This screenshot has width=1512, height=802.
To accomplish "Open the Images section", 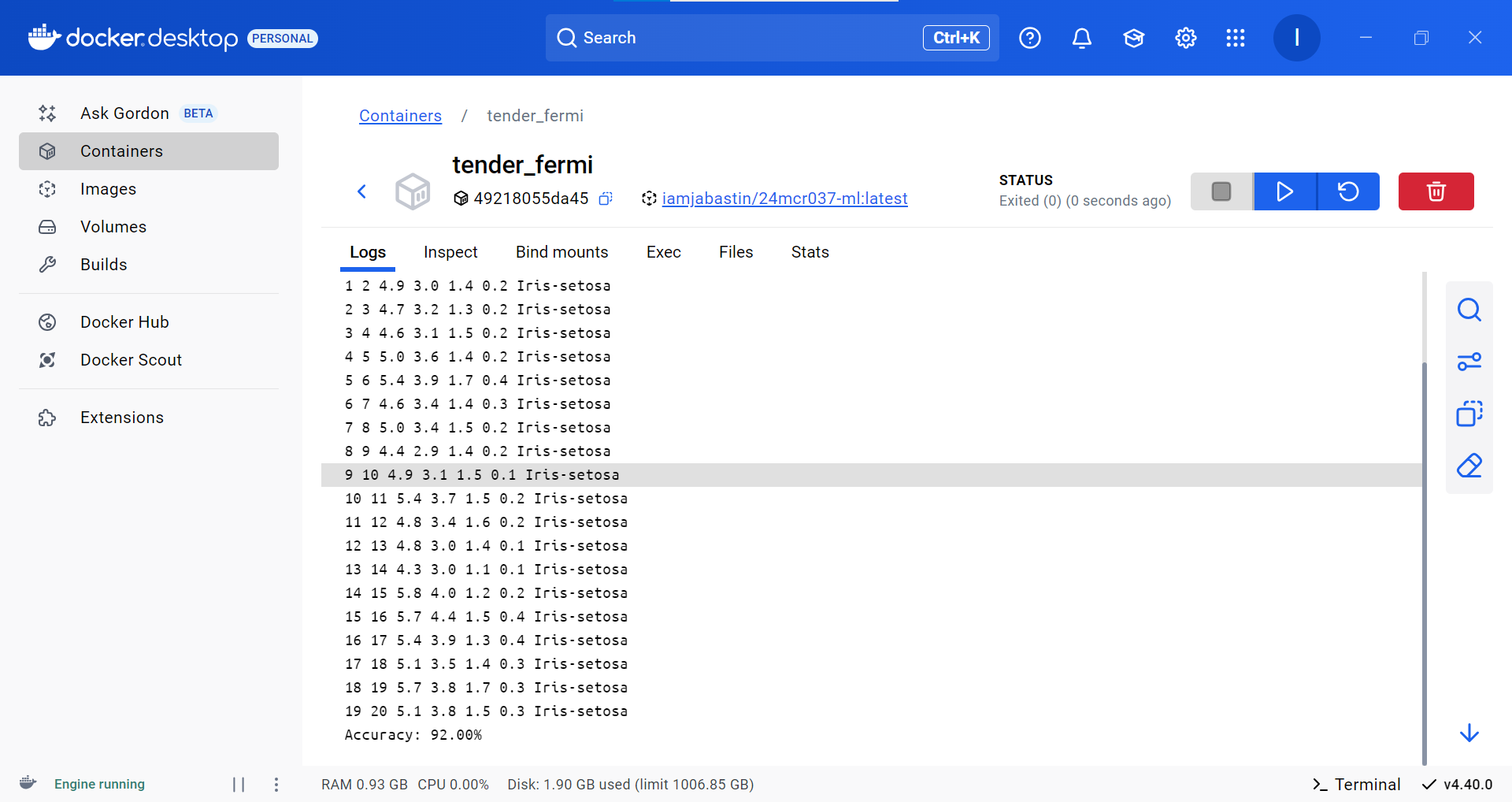I will [148, 189].
